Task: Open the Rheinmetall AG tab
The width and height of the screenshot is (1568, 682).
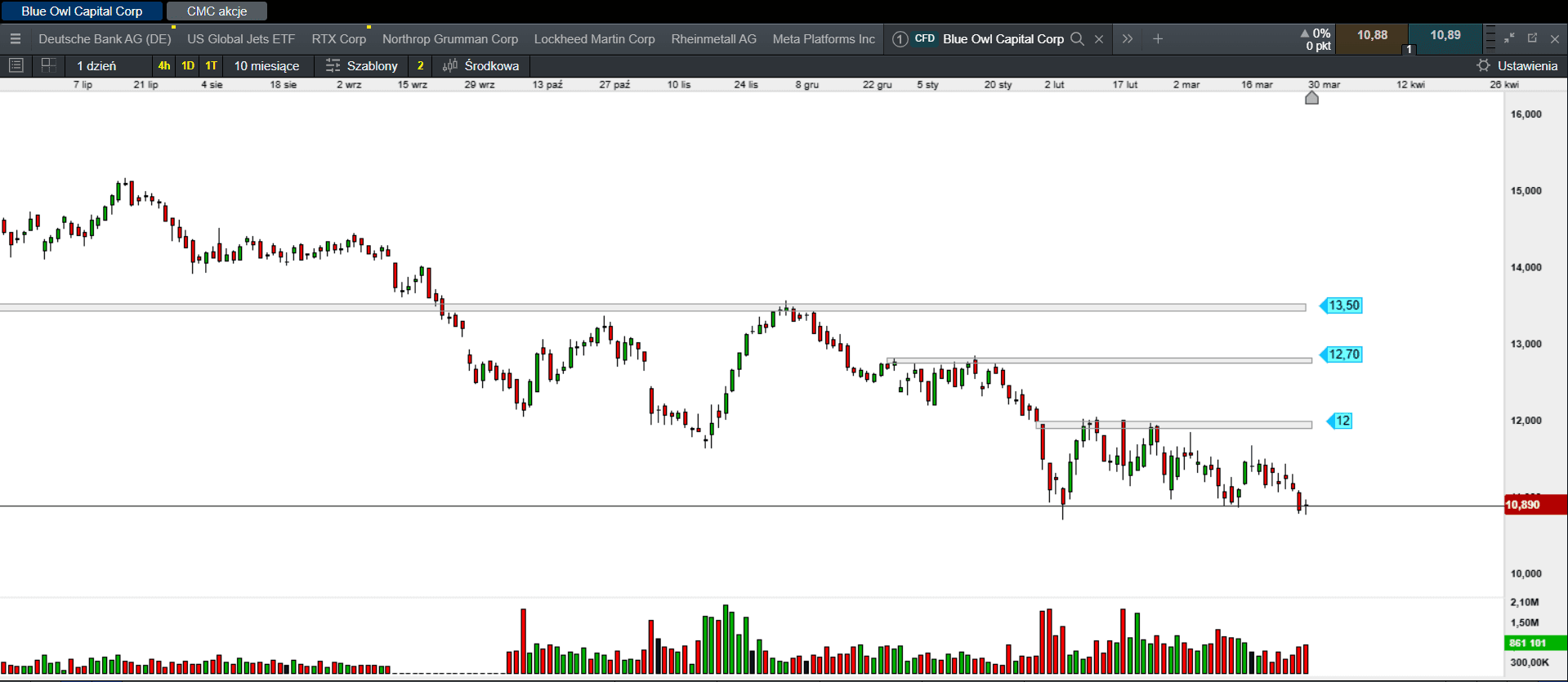Action: coord(713,39)
